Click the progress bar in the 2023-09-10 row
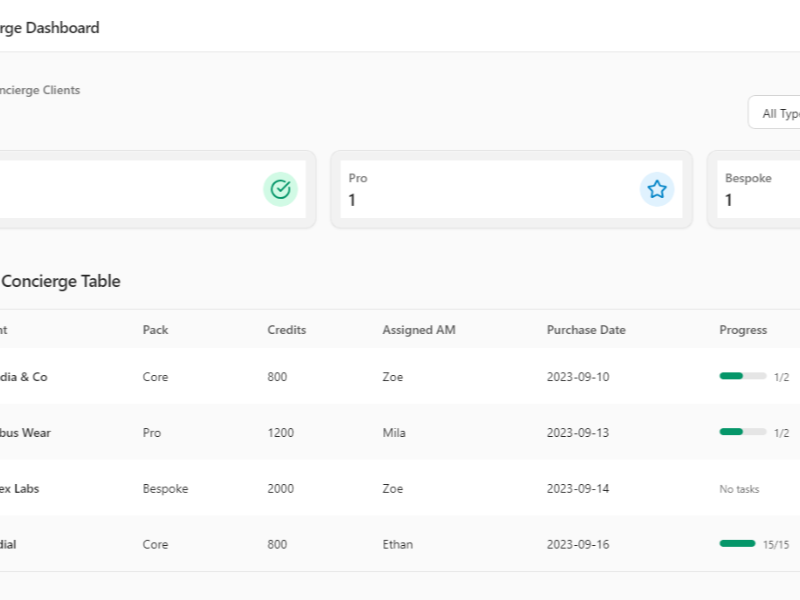 [x=742, y=376]
